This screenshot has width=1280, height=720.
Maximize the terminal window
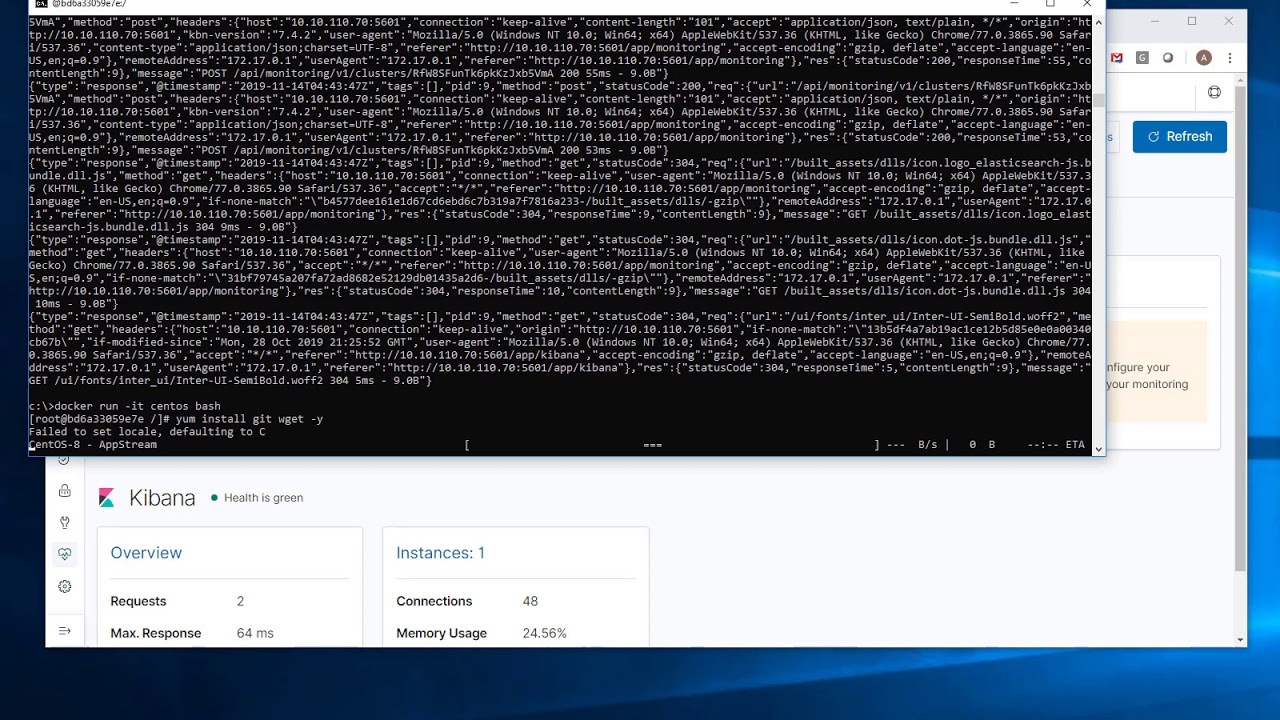(x=1050, y=4)
